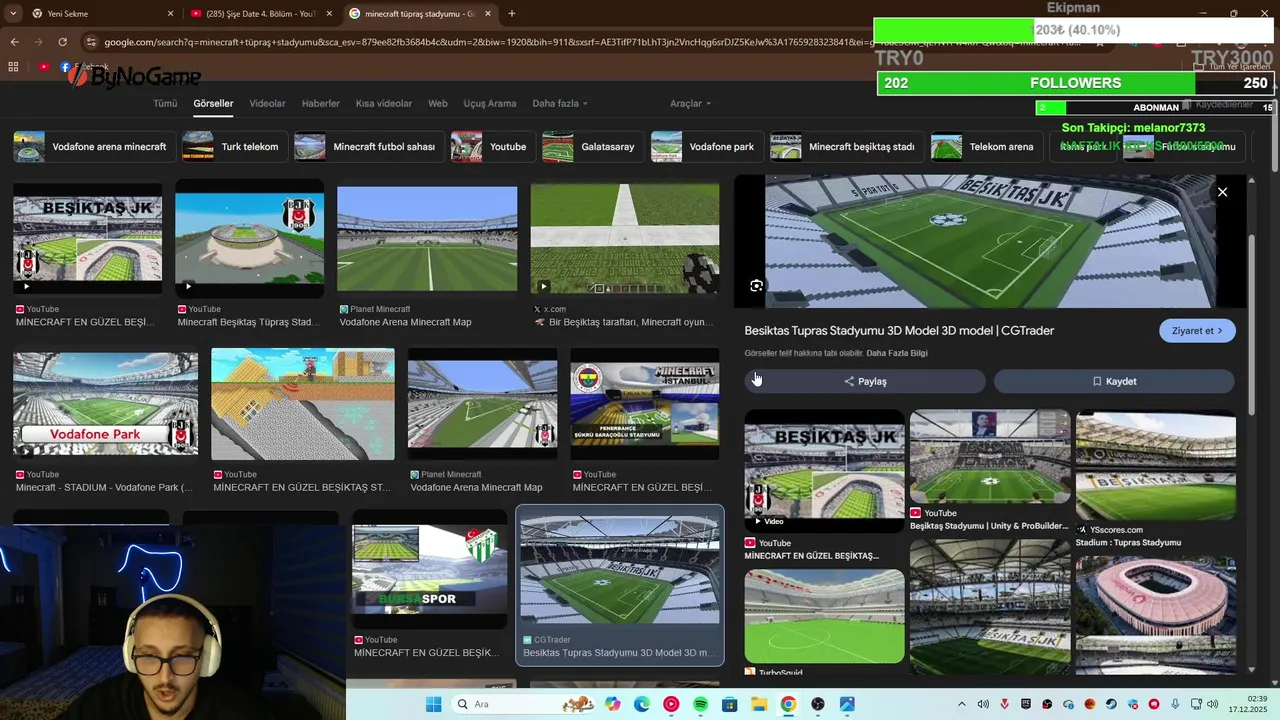Select the Galatasaray suggestion chip
The image size is (1280, 720).
click(x=593, y=147)
